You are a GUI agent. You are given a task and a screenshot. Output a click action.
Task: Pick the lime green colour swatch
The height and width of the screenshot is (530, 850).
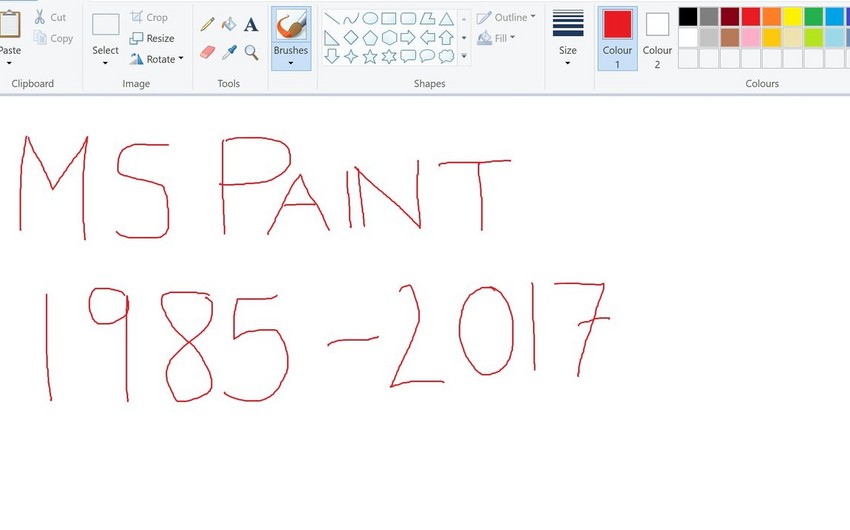click(814, 37)
